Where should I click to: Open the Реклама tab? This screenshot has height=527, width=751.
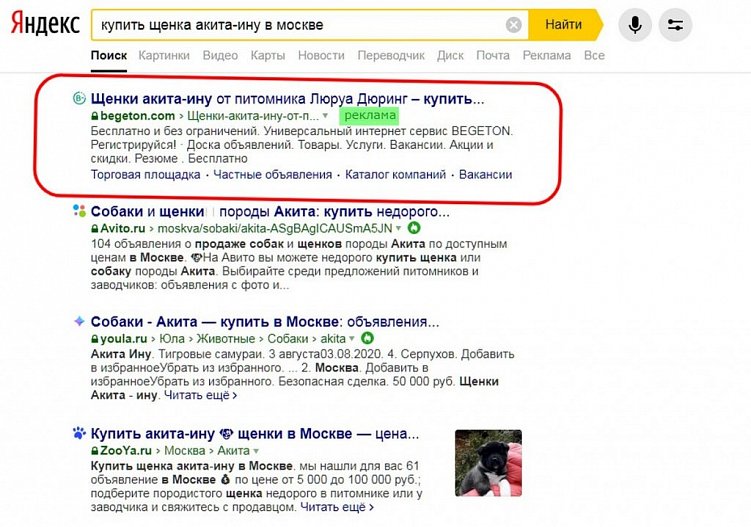[546, 56]
